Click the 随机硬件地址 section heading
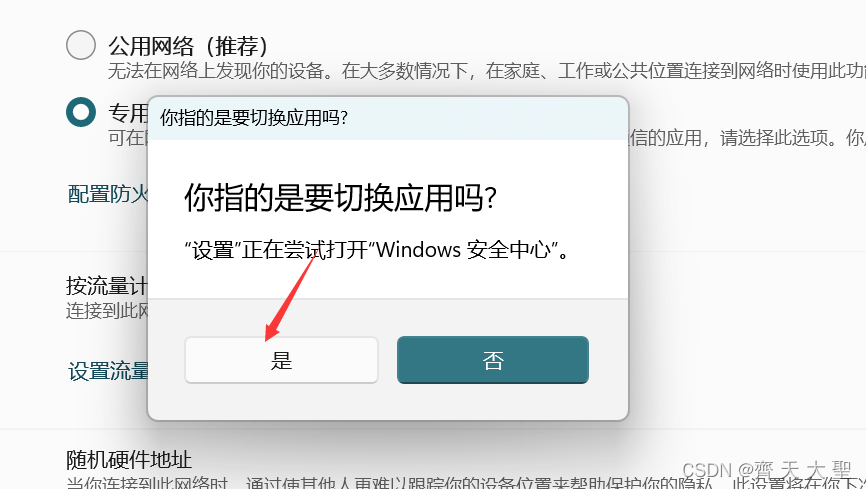Viewport: 866px width, 489px height. coord(129,460)
